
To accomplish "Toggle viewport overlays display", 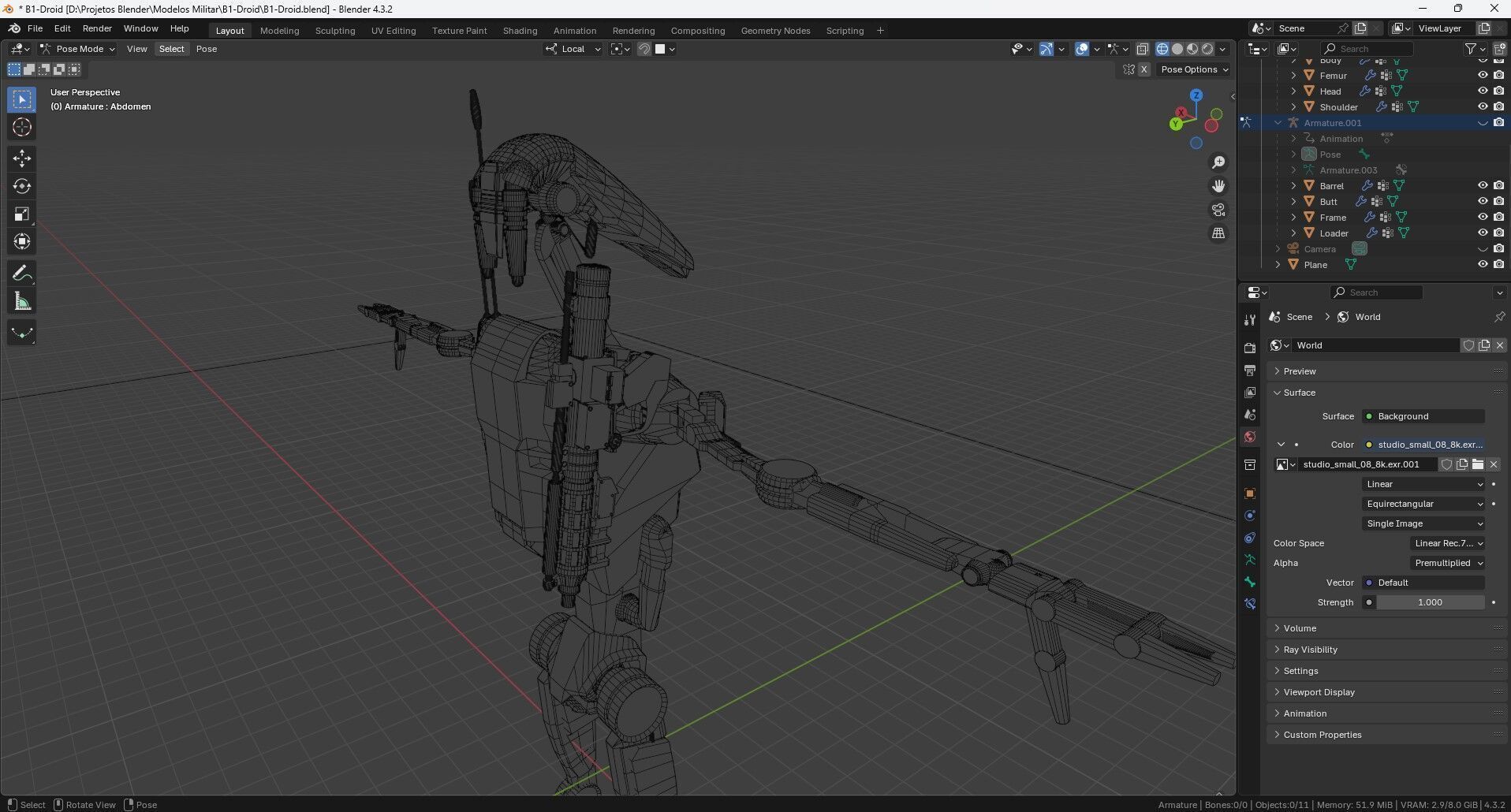I will (1082, 49).
